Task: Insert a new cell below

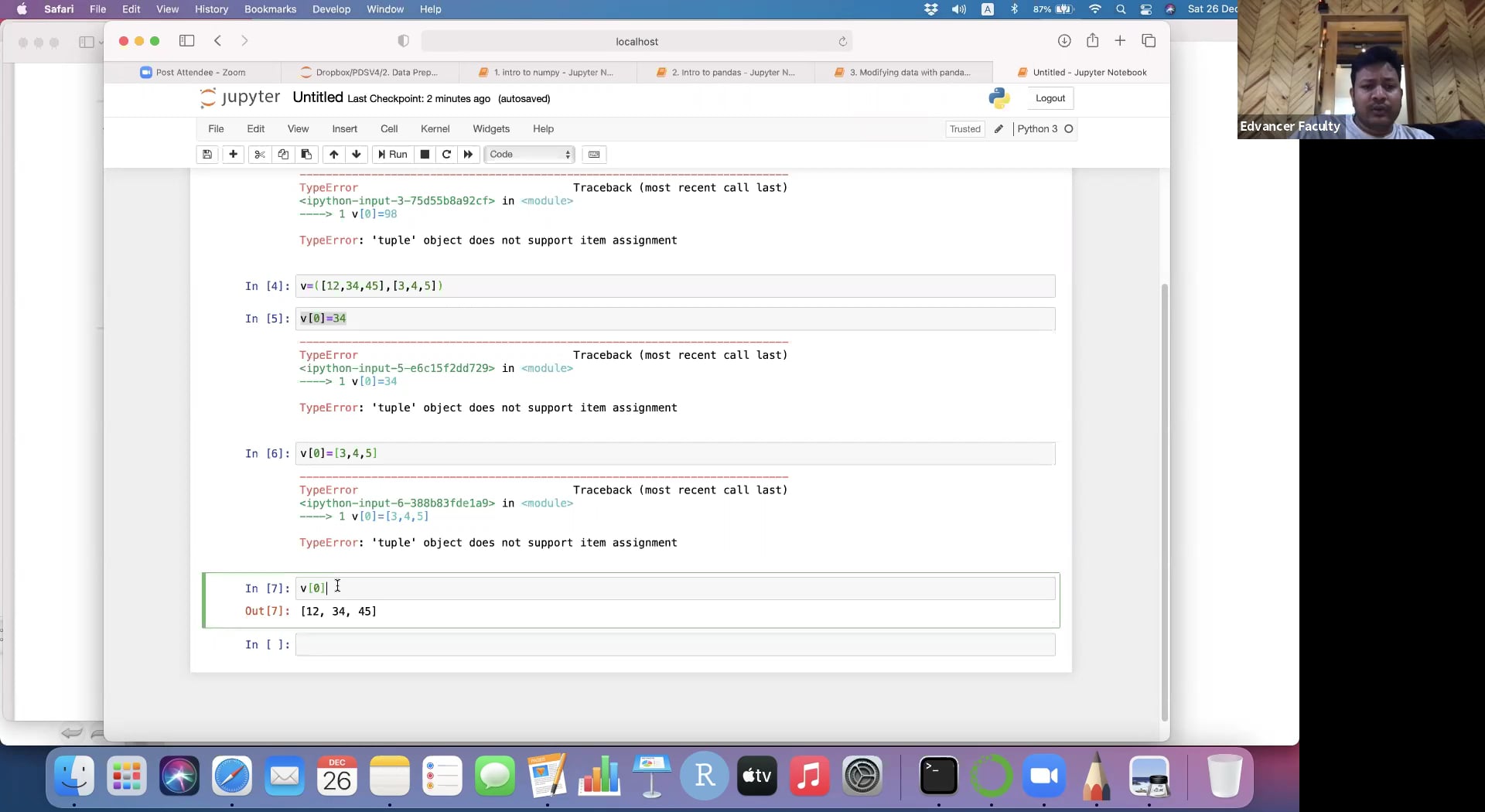Action: coord(233,154)
